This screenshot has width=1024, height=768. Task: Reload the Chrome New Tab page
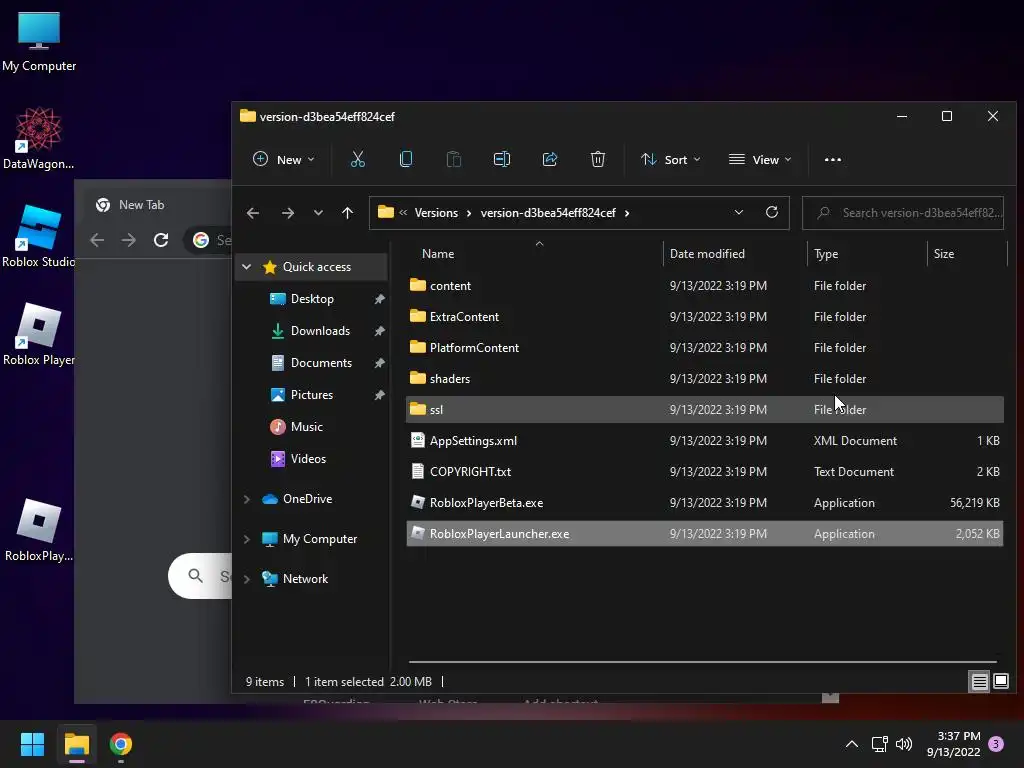[x=161, y=240]
